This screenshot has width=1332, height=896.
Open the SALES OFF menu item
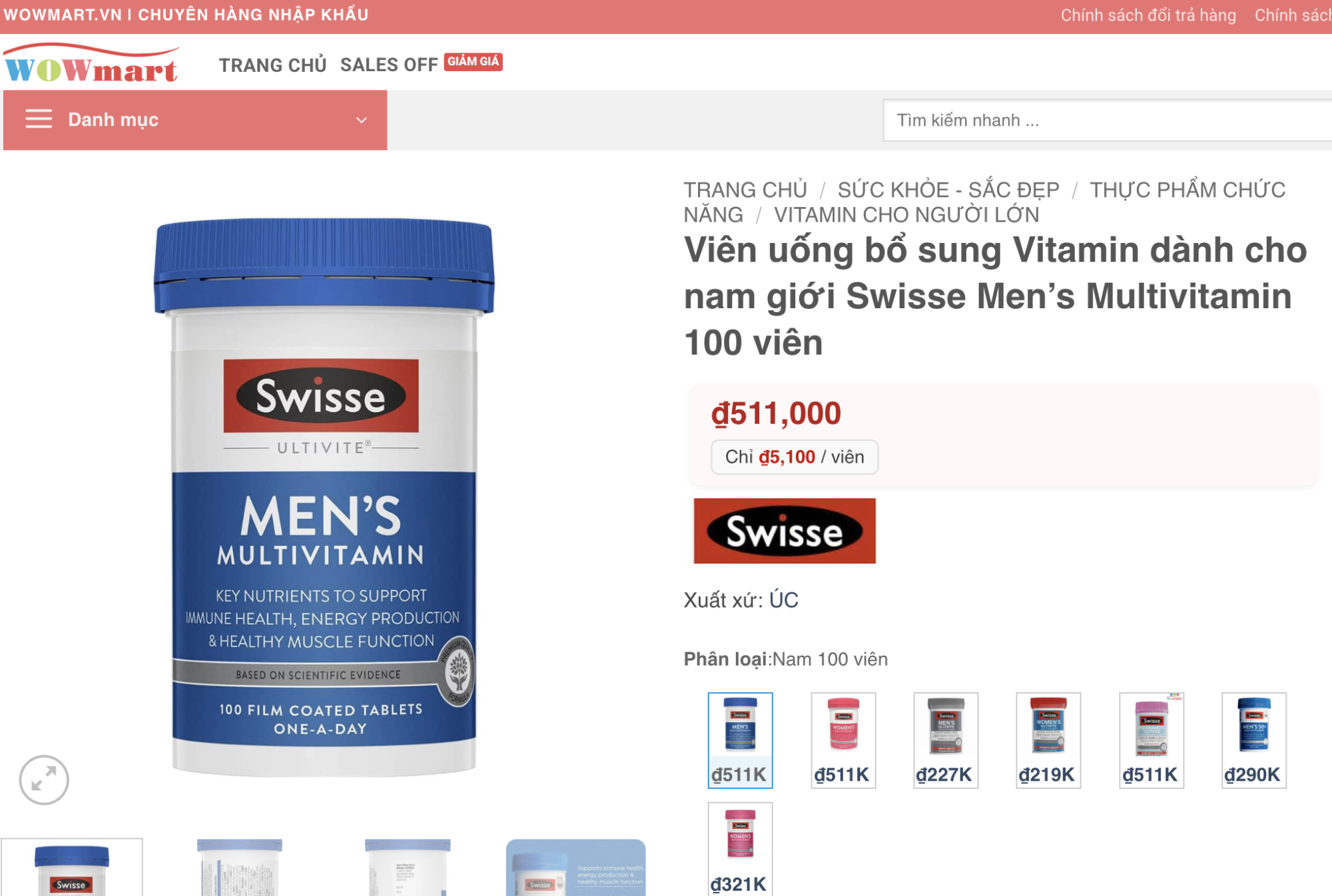coord(389,65)
